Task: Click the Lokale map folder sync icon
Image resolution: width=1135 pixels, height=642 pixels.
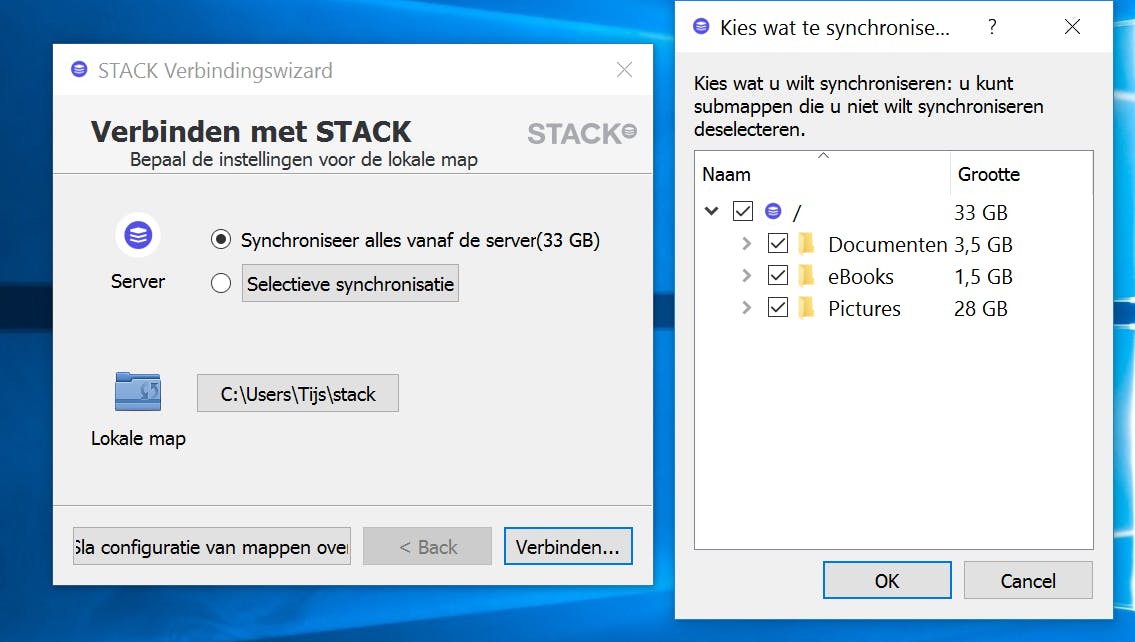Action: click(x=138, y=391)
